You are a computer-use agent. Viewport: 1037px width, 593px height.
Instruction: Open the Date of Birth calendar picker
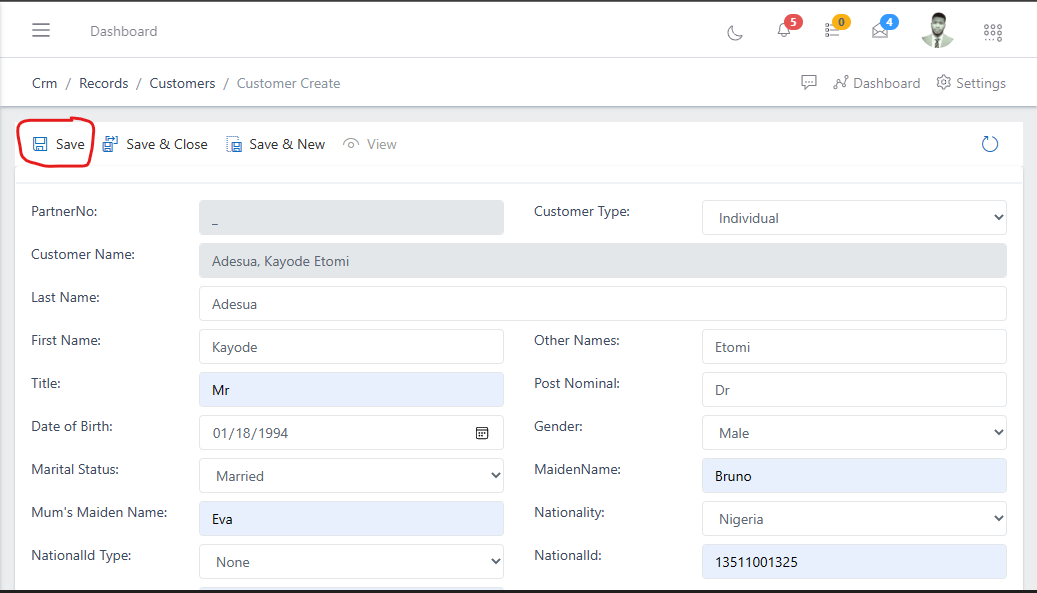pyautogui.click(x=481, y=432)
